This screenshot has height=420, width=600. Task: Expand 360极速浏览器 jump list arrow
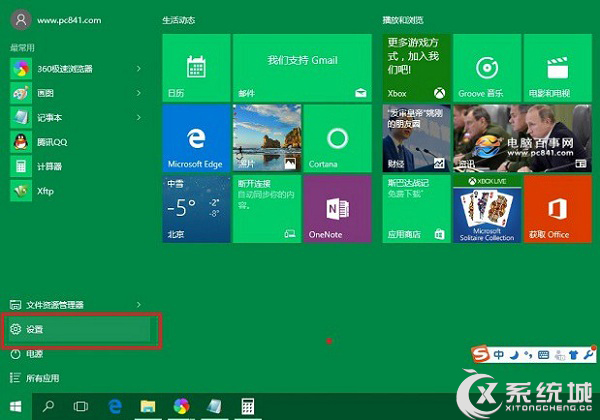point(139,69)
